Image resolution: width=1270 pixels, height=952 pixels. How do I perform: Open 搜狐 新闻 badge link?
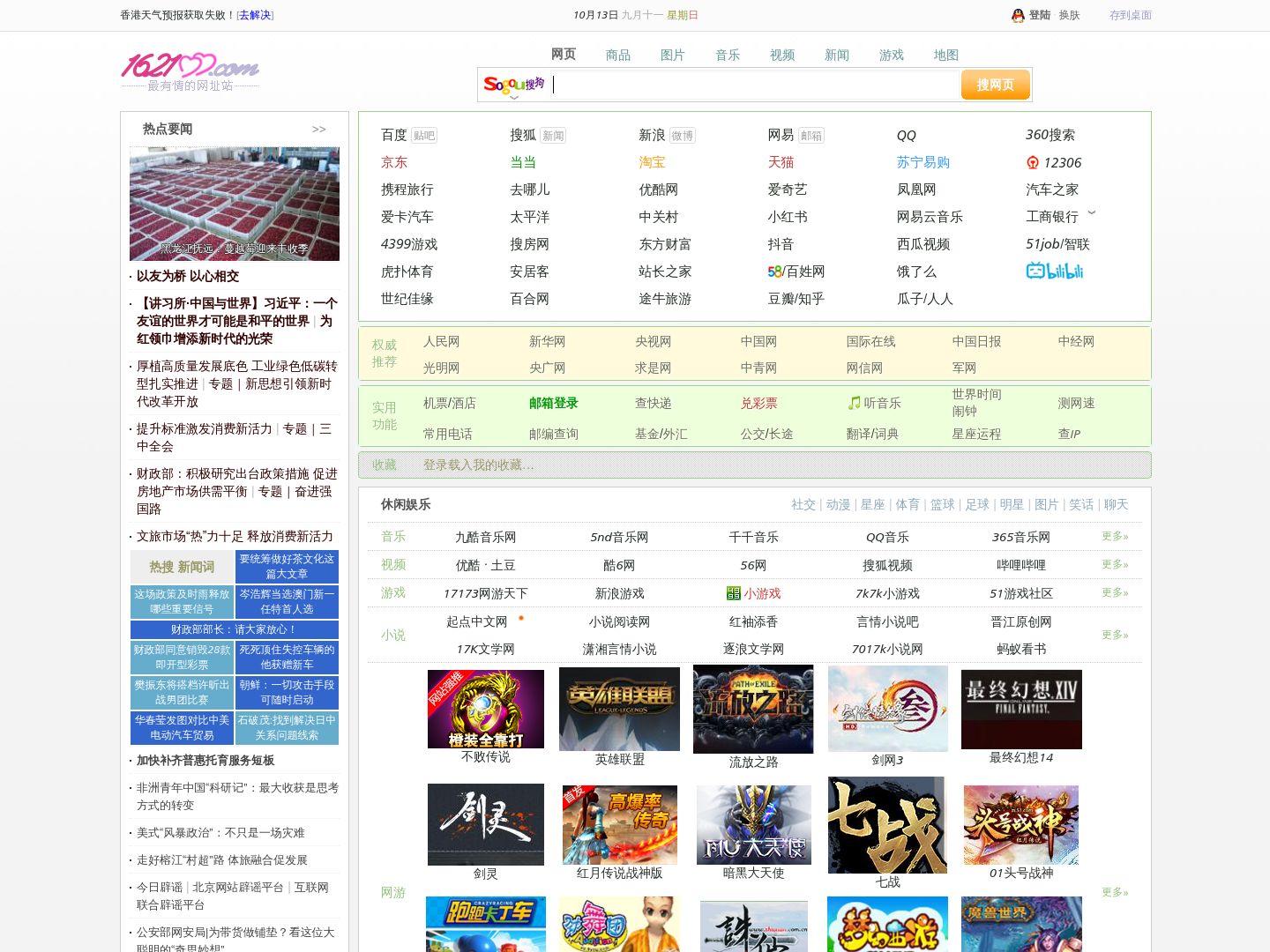(553, 136)
